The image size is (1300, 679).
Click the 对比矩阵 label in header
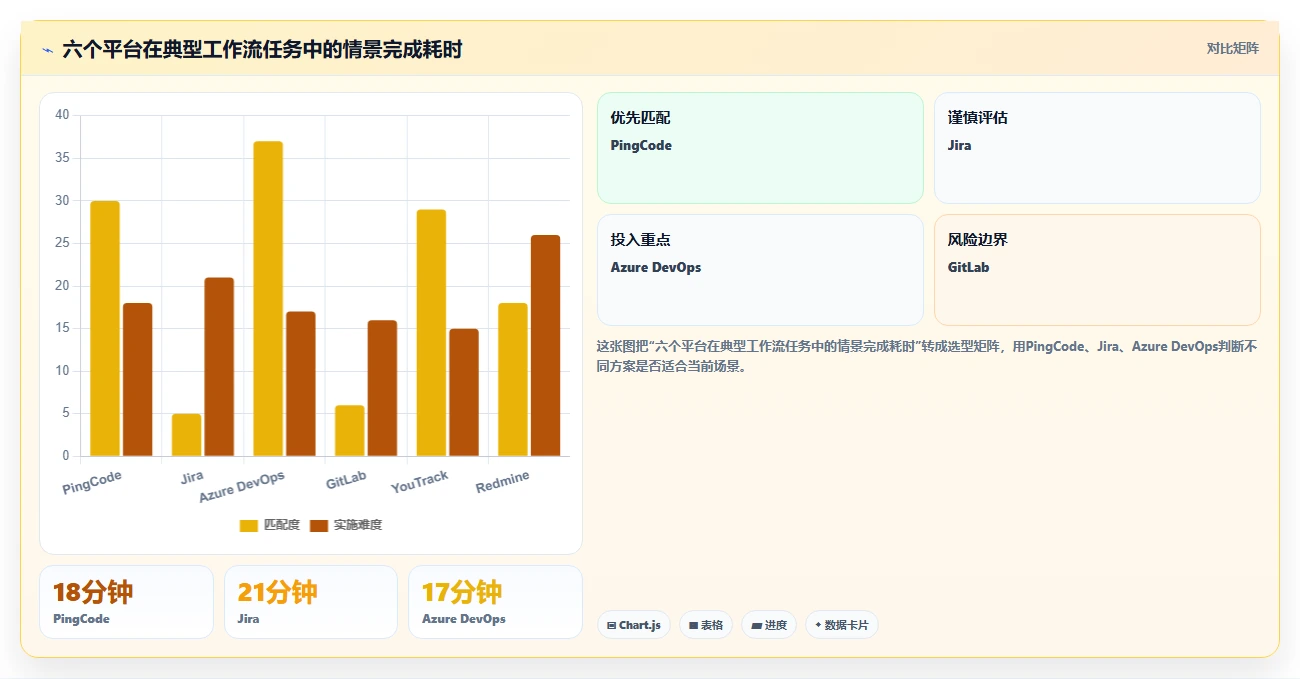tap(1233, 48)
